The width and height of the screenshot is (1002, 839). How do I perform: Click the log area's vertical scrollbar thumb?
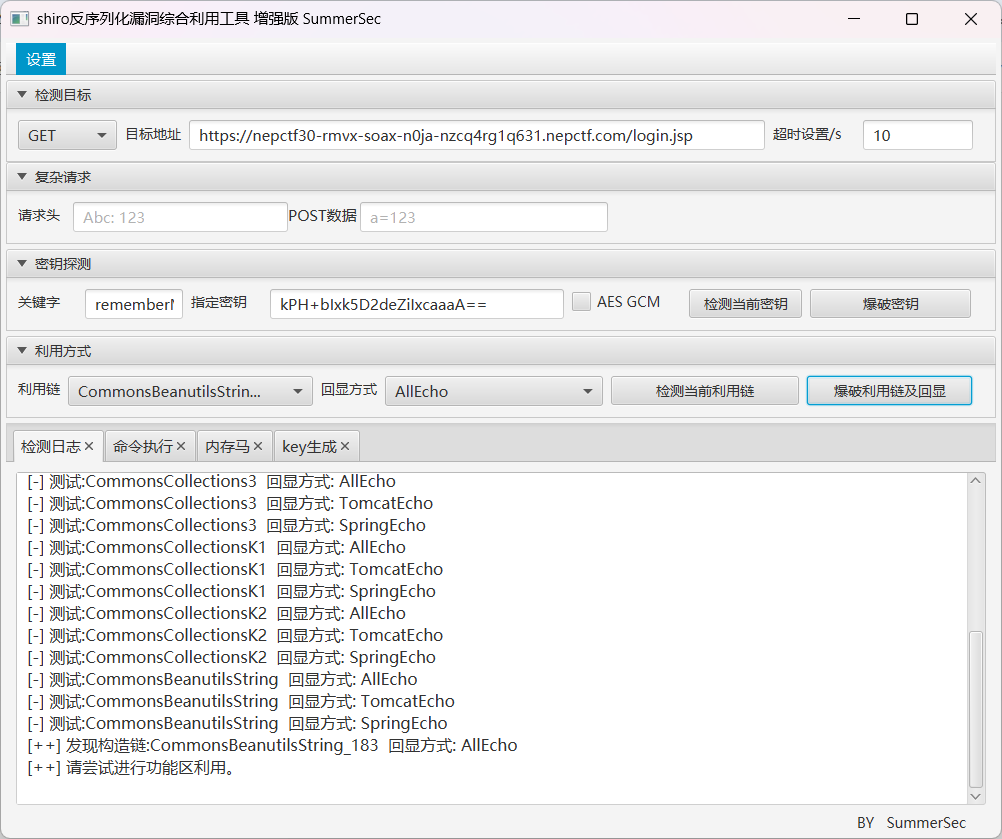point(976,708)
